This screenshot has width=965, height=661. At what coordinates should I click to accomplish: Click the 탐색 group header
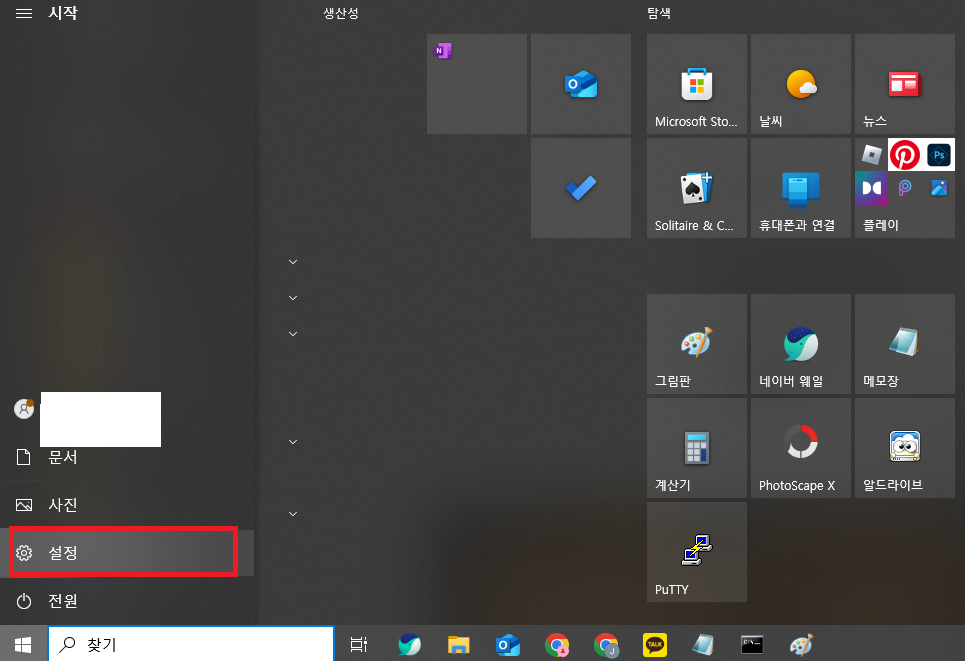659,13
